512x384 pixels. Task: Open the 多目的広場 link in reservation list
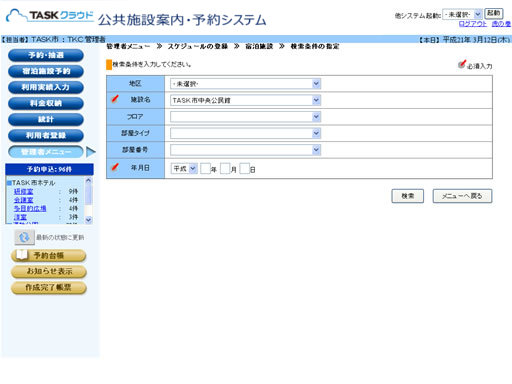(30, 208)
